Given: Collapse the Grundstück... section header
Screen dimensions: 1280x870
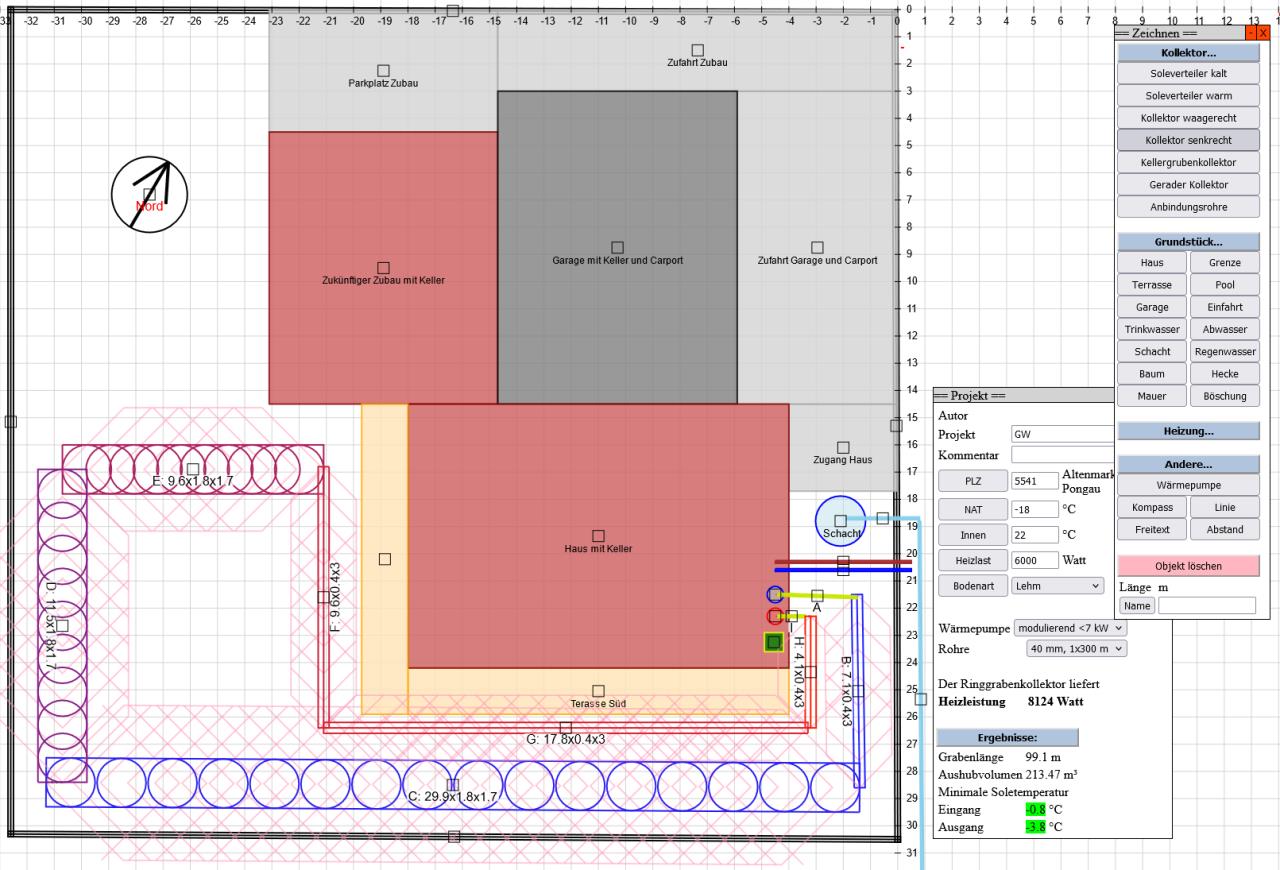Looking at the screenshot, I should point(1188,241).
